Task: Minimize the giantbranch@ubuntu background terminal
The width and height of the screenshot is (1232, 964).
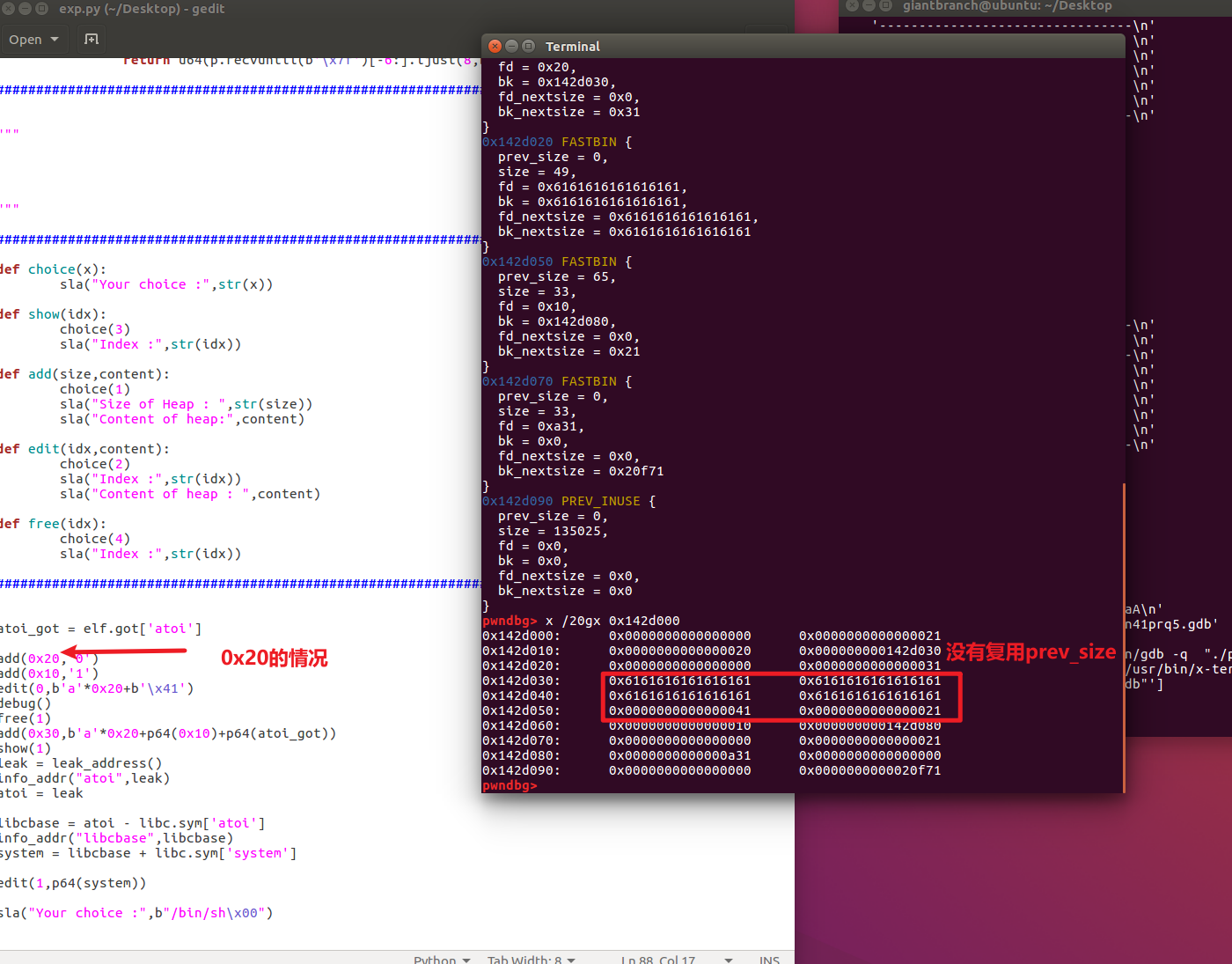Action: coord(869,5)
